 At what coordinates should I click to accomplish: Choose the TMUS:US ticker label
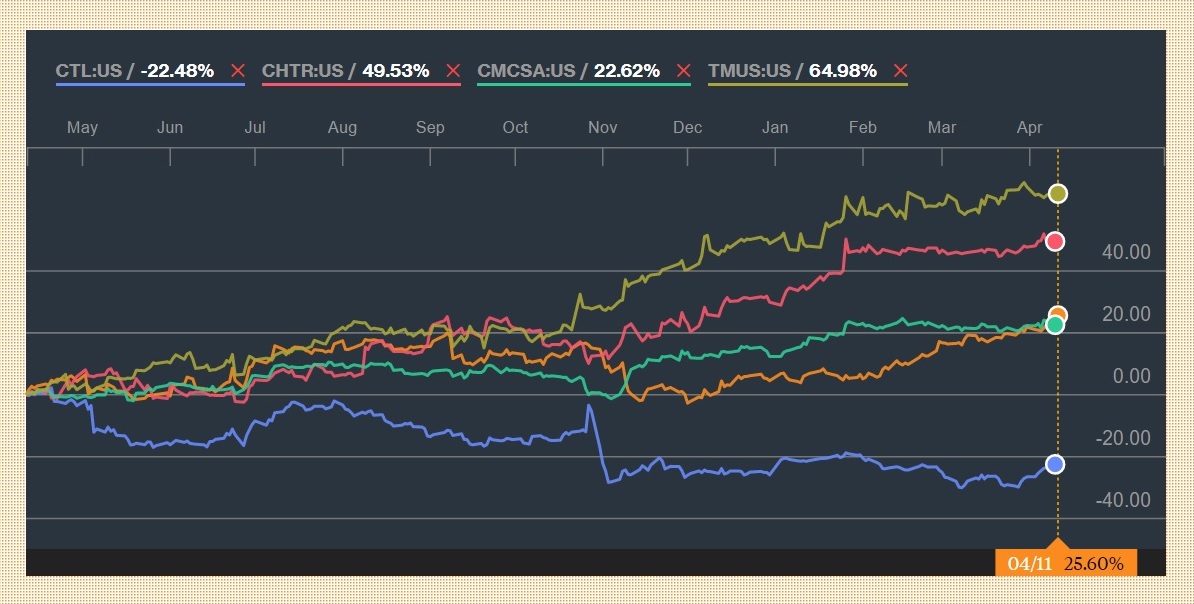click(x=749, y=71)
